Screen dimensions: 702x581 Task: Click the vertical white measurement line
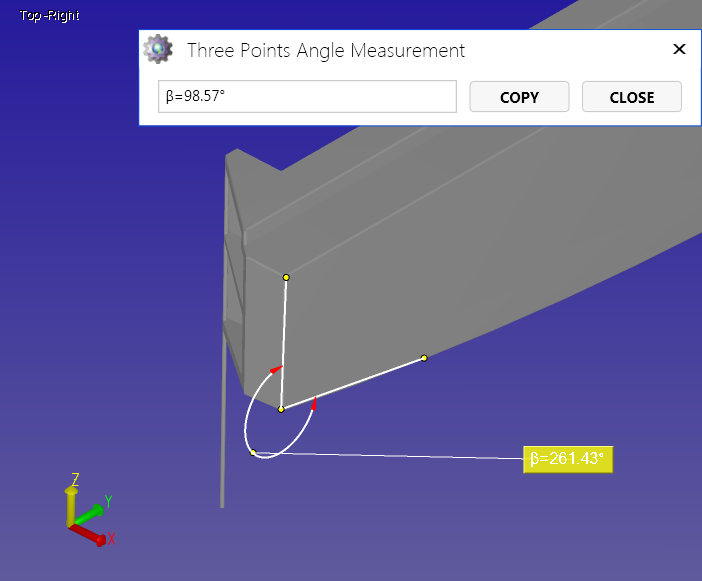pyautogui.click(x=284, y=340)
